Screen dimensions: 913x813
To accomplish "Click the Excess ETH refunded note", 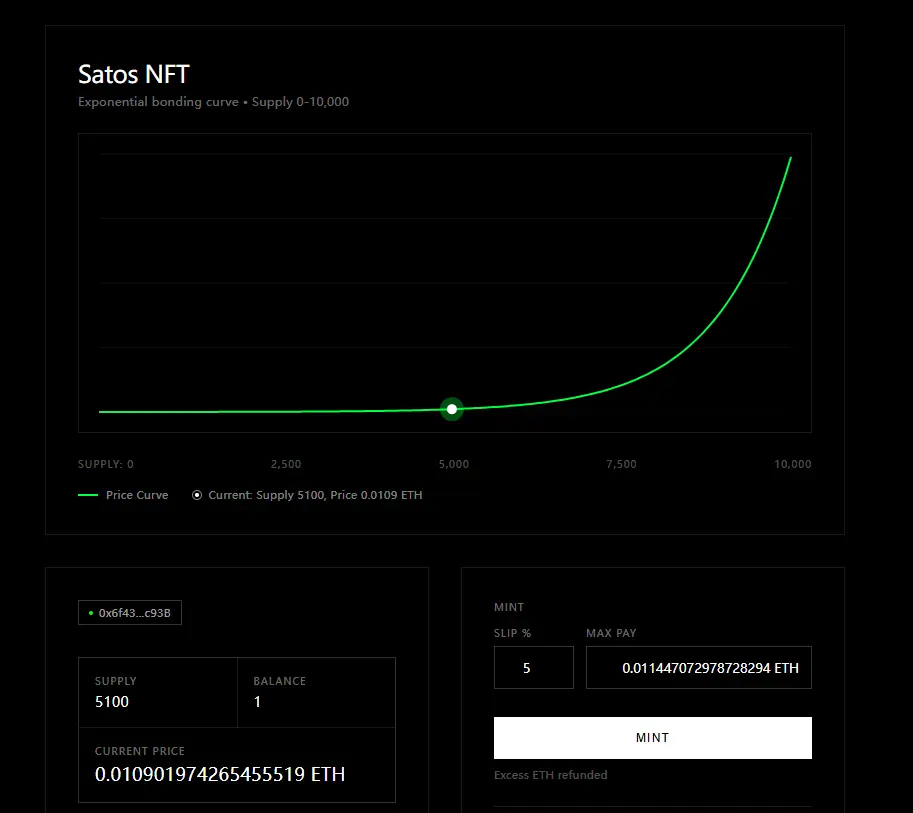I will [550, 775].
